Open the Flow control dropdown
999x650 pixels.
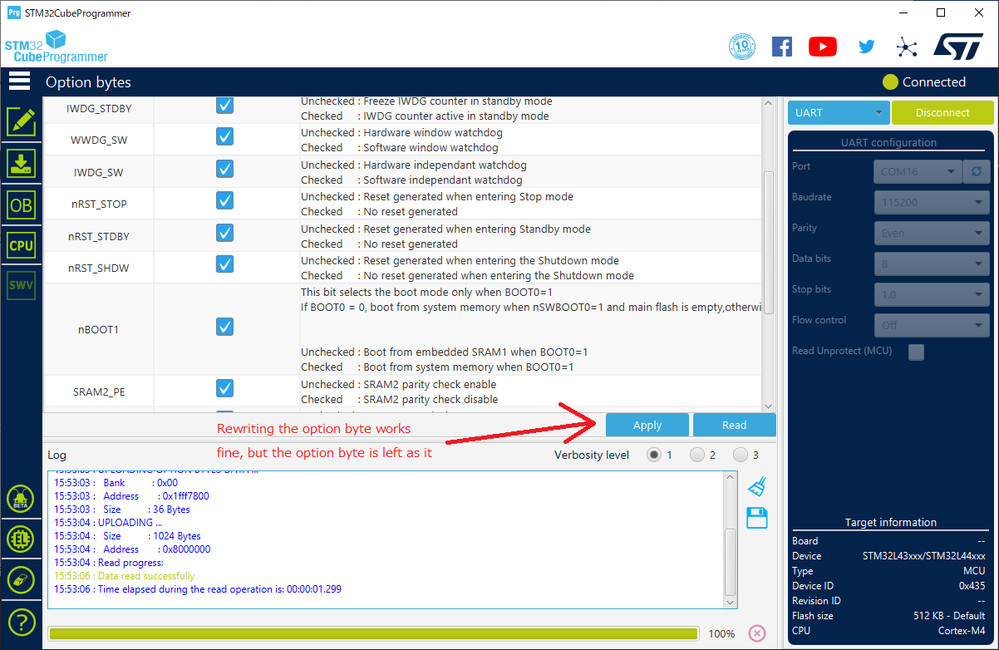pos(931,325)
